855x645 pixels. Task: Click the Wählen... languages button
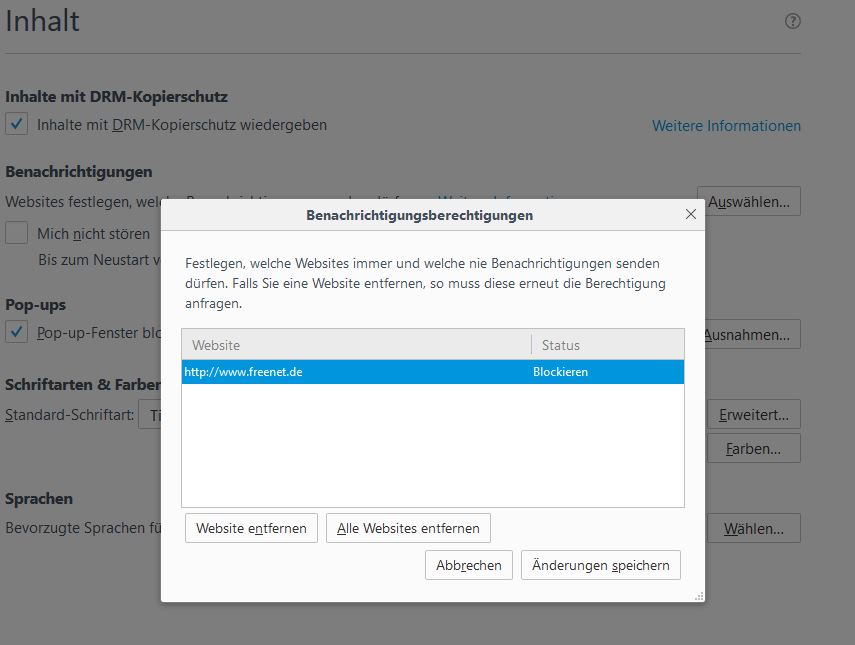[754, 528]
